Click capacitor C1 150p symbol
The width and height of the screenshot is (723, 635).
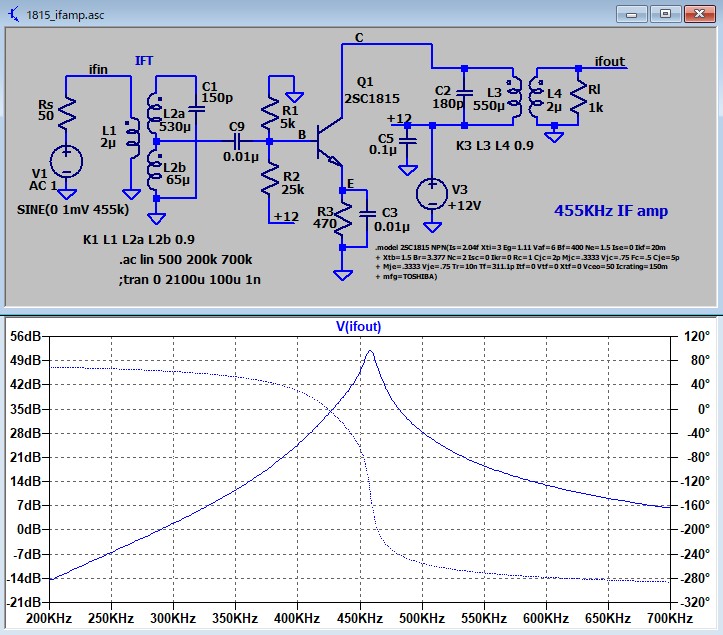point(196,110)
